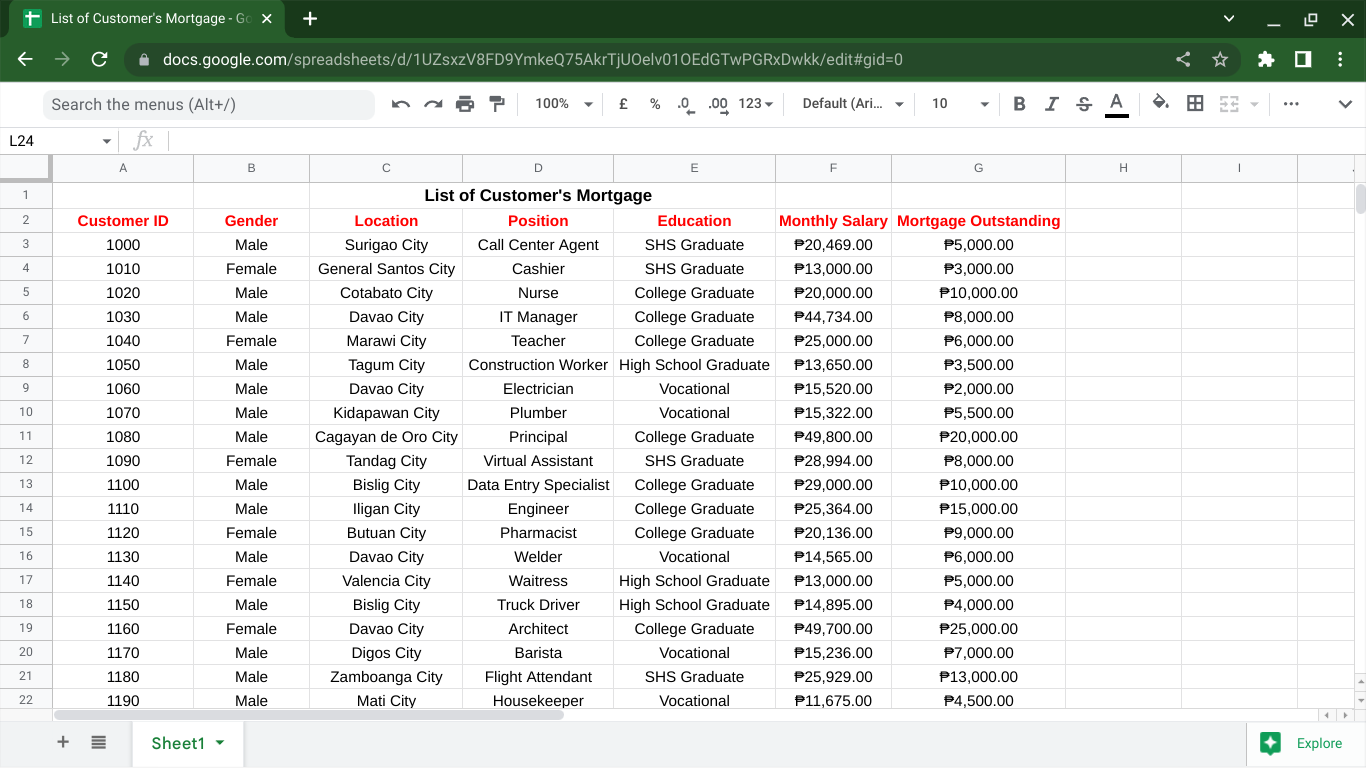Close the List of Customer's Mortgage tab
This screenshot has height=768, width=1366.
266,19
